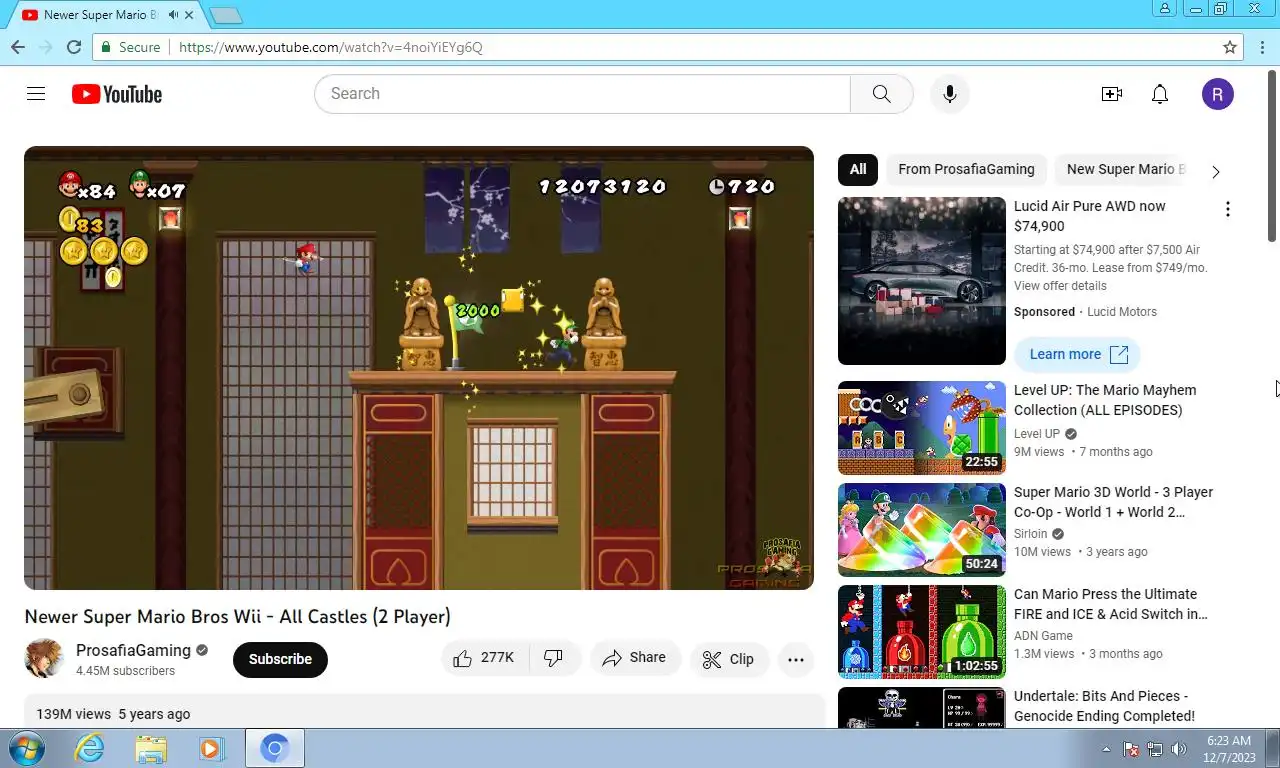Open the Chrome profile button in title bar
This screenshot has width=1280, height=768.
(x=1165, y=9)
